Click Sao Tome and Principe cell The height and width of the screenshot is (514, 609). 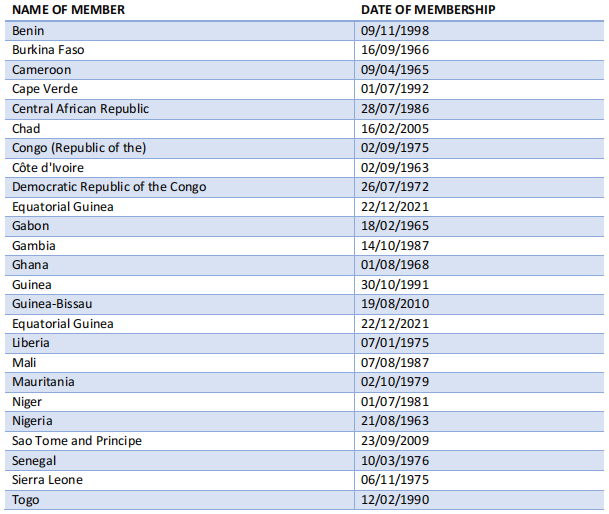[179, 441]
